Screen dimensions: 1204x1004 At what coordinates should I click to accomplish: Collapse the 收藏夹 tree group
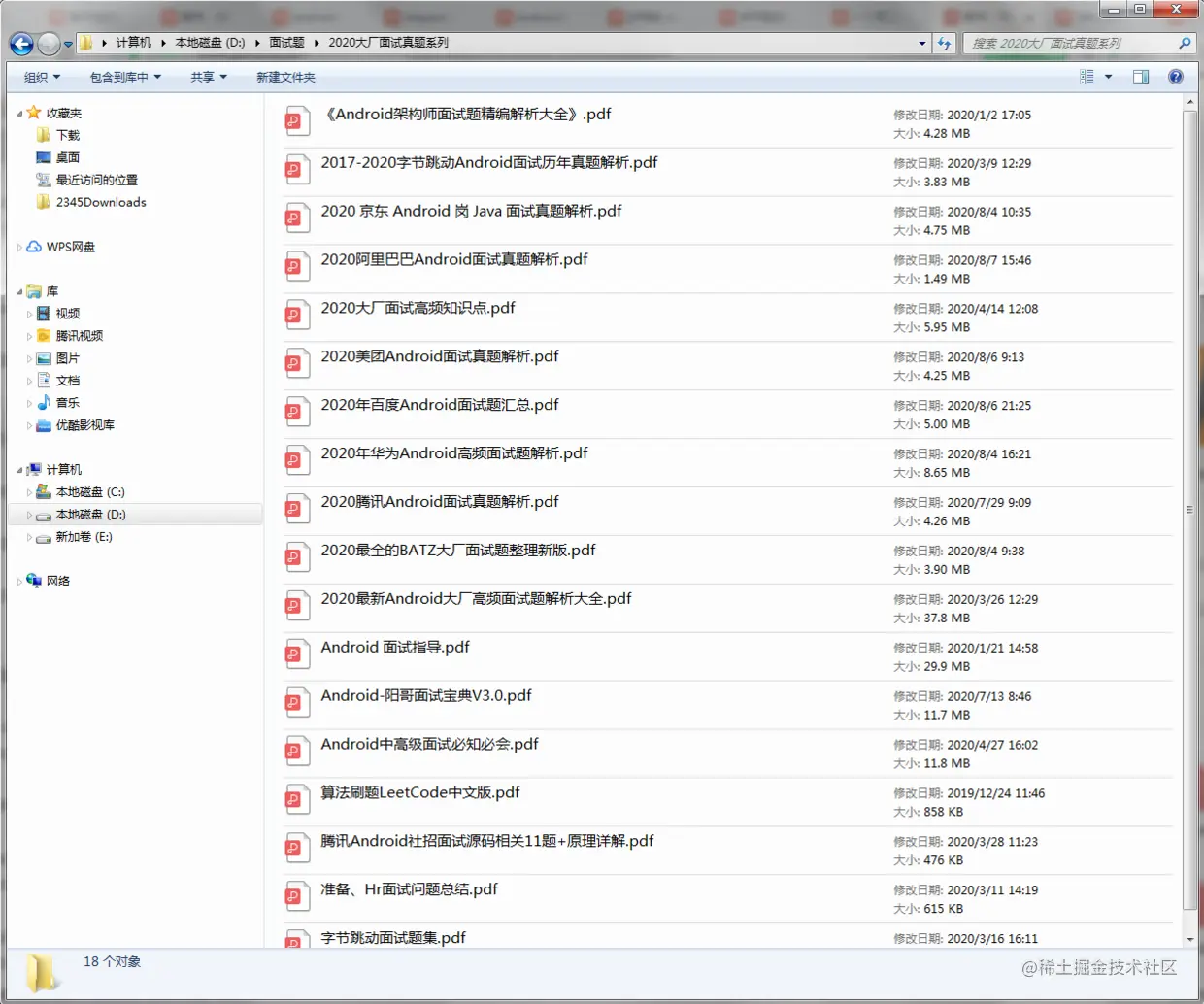point(19,114)
